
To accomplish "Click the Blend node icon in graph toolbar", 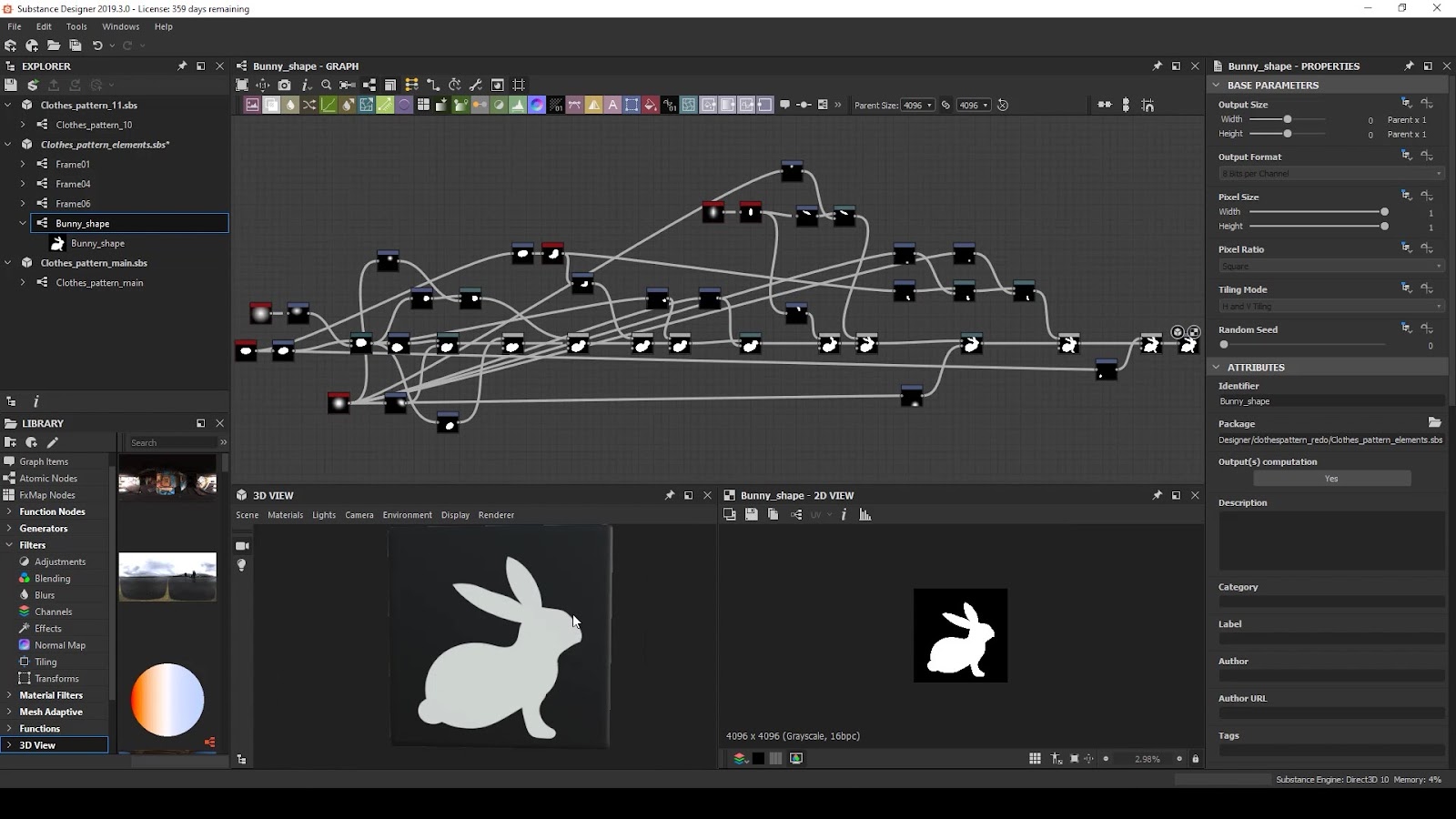I will click(271, 106).
